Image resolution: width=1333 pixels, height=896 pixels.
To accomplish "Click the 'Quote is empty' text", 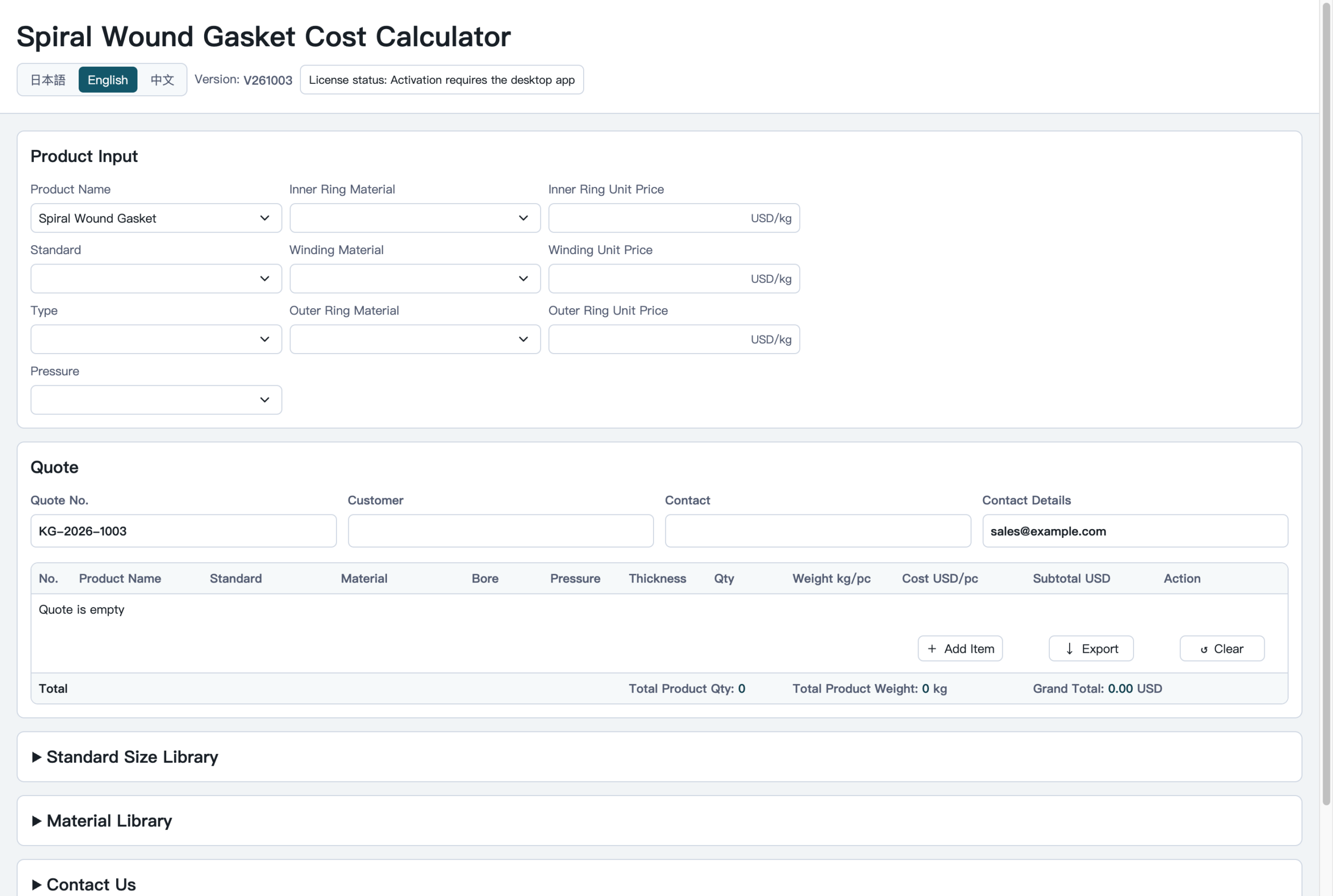I will [x=81, y=610].
